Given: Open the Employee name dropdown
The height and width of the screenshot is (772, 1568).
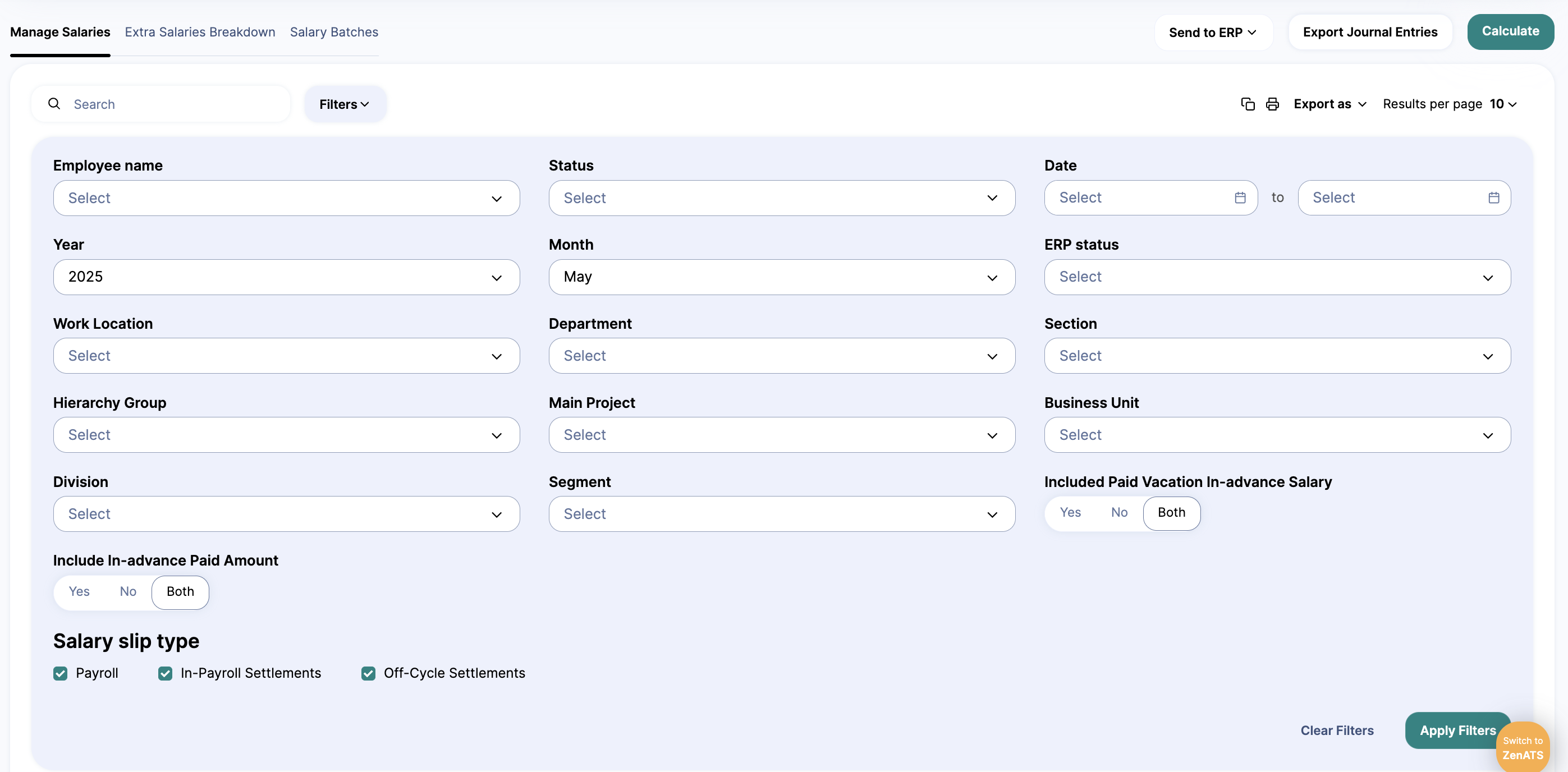Looking at the screenshot, I should coord(286,197).
